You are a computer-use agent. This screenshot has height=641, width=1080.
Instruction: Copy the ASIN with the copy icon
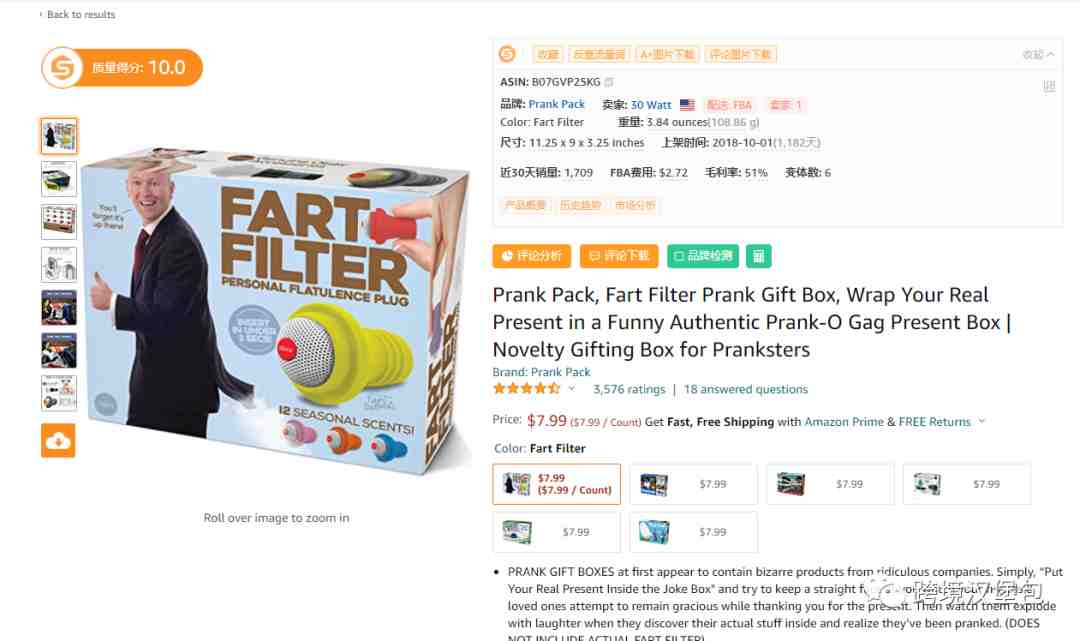(x=609, y=82)
